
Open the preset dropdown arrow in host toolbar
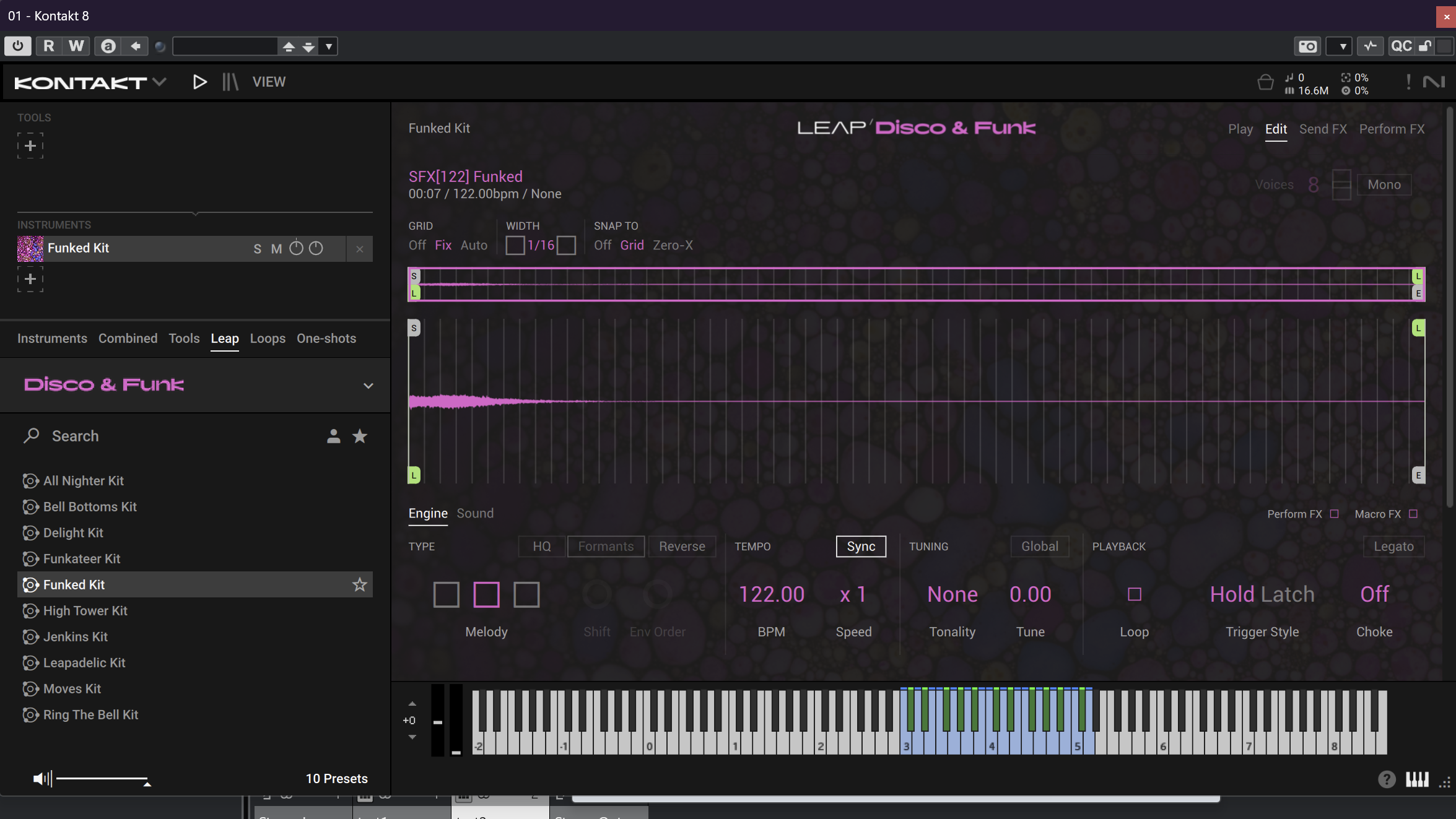tap(329, 46)
